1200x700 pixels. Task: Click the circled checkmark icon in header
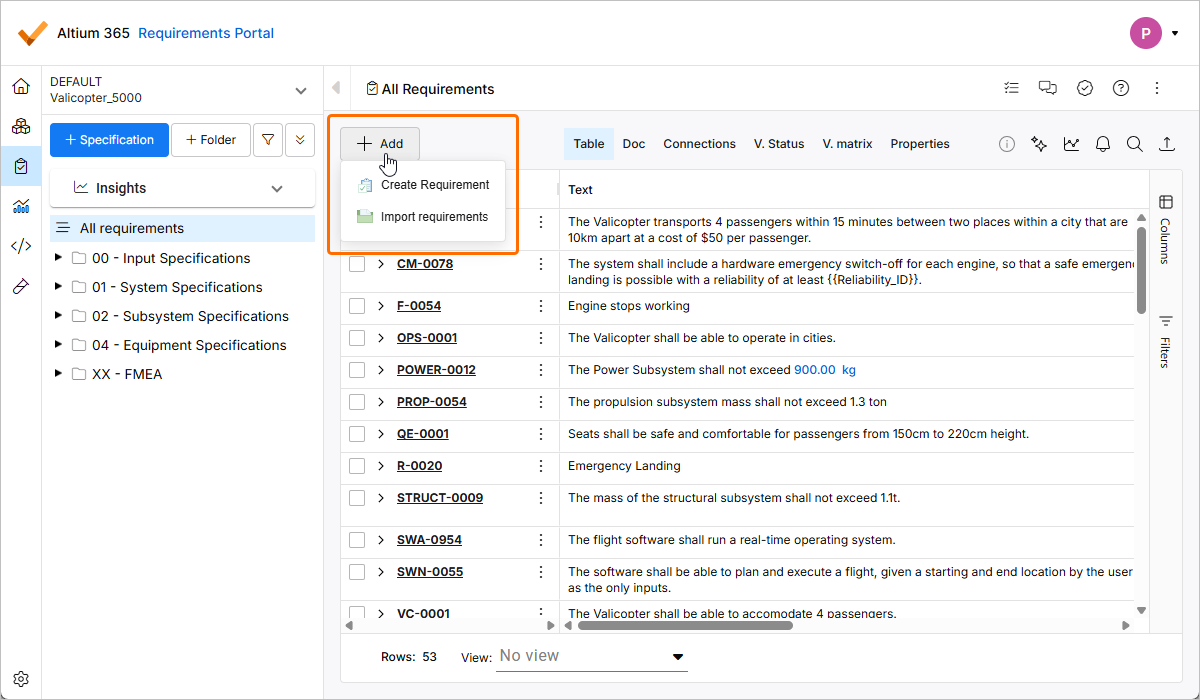(x=1085, y=88)
